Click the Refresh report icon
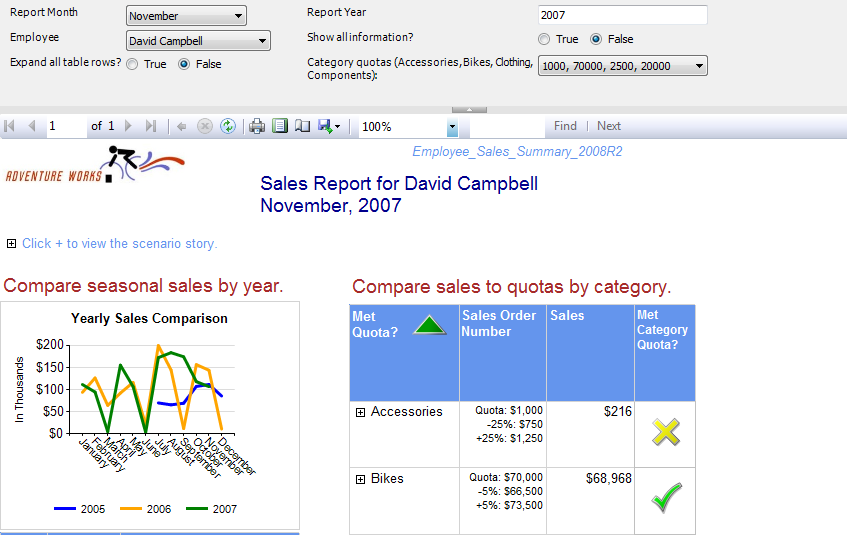 coord(228,126)
